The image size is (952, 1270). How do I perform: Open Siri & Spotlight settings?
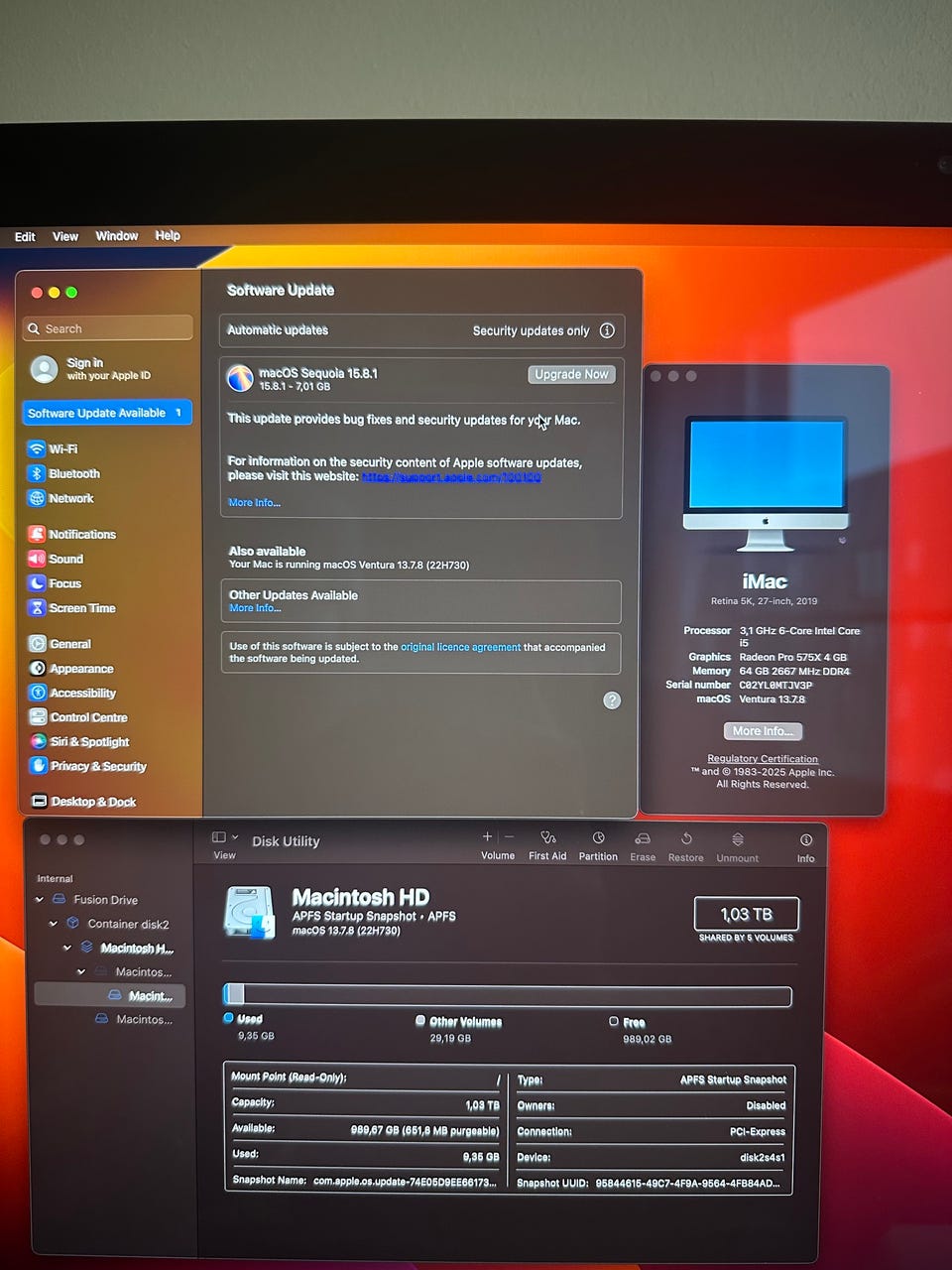(79, 742)
